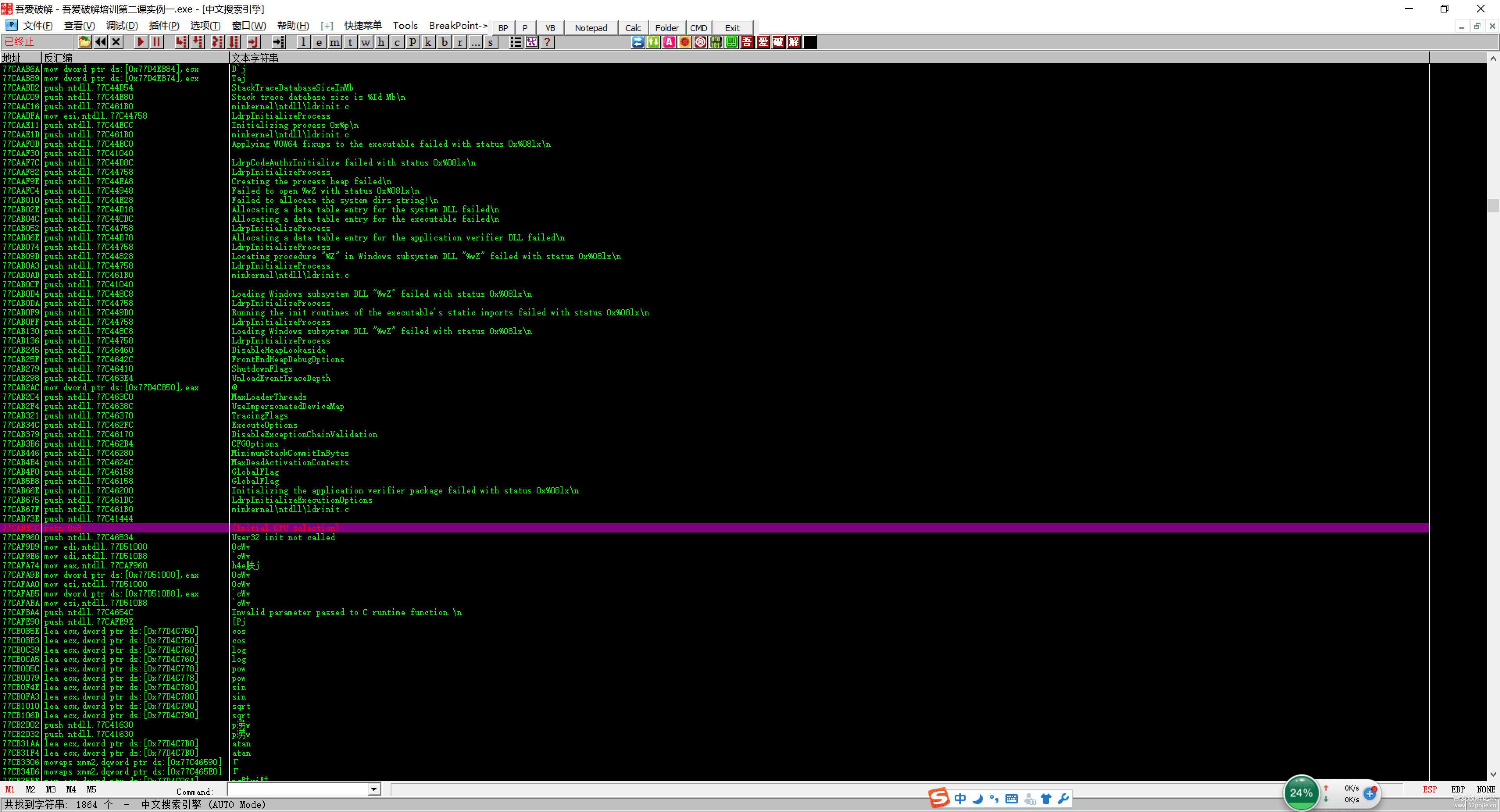Open memory map with m icon
Screen dimensions: 1500x812
pyautogui.click(x=335, y=42)
